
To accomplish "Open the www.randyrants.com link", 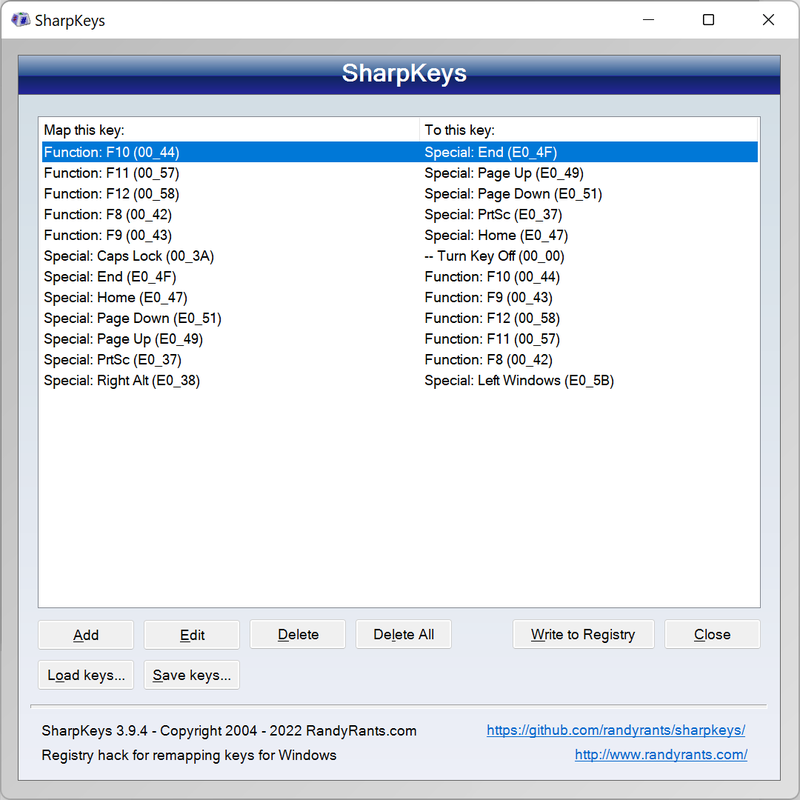I will coord(661,755).
